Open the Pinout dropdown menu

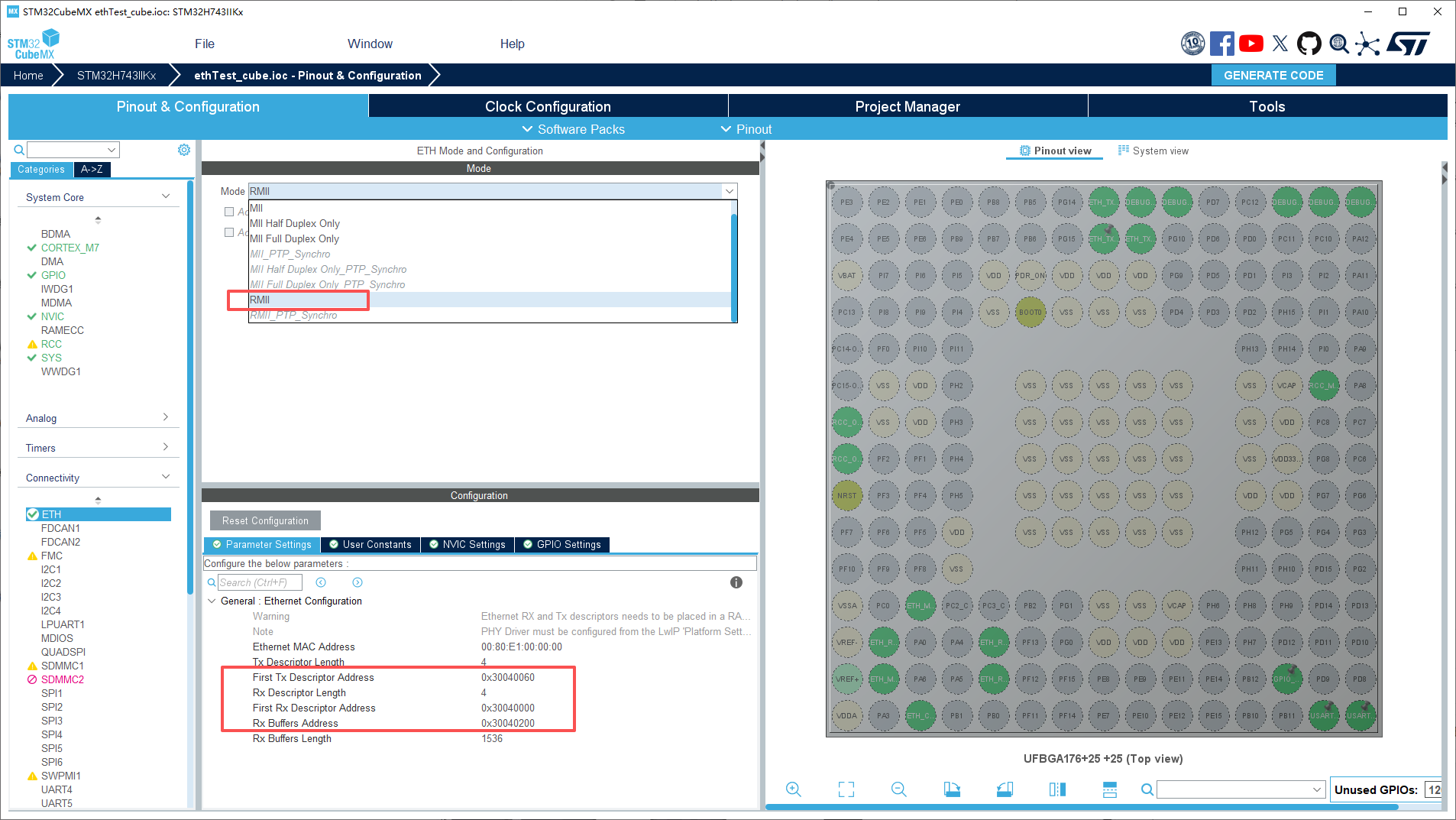point(746,129)
